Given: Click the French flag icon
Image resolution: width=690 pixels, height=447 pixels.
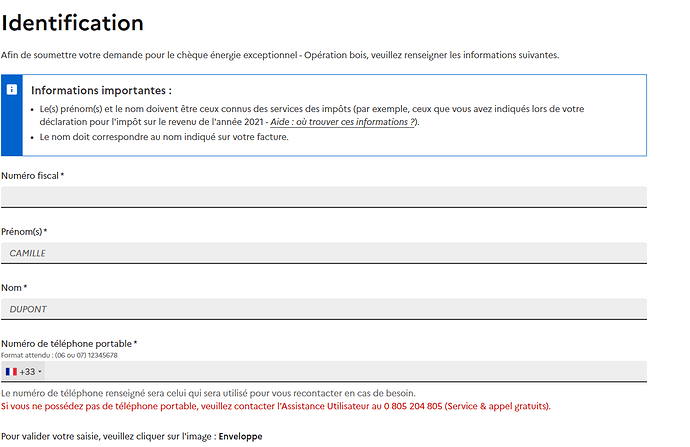Looking at the screenshot, I should click(11, 372).
